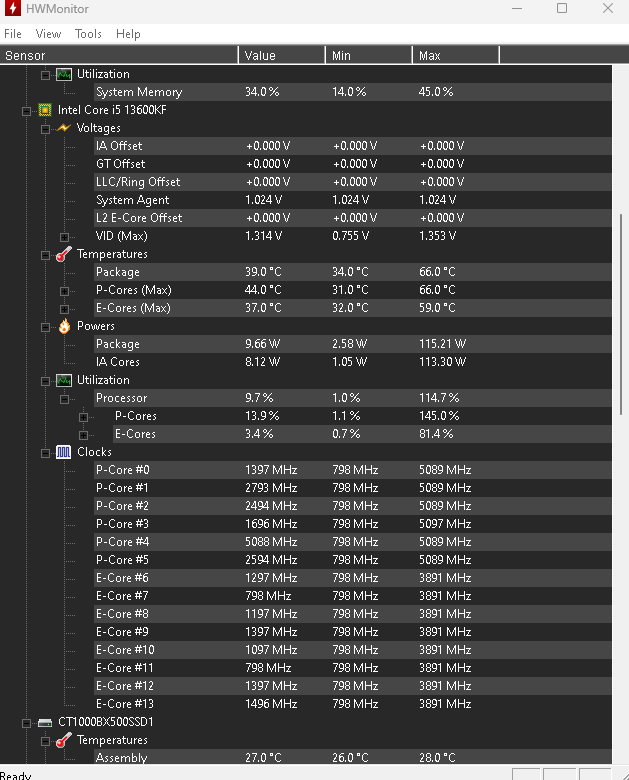Select the E-Core #9 clock row

pos(353,632)
